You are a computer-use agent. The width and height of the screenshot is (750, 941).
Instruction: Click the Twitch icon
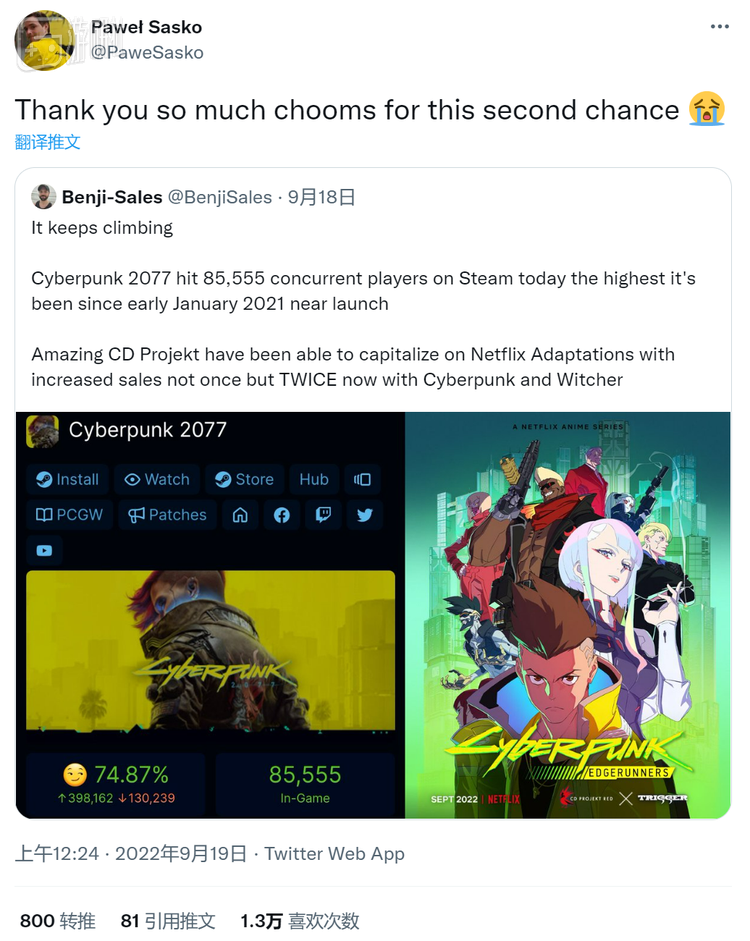tap(323, 515)
